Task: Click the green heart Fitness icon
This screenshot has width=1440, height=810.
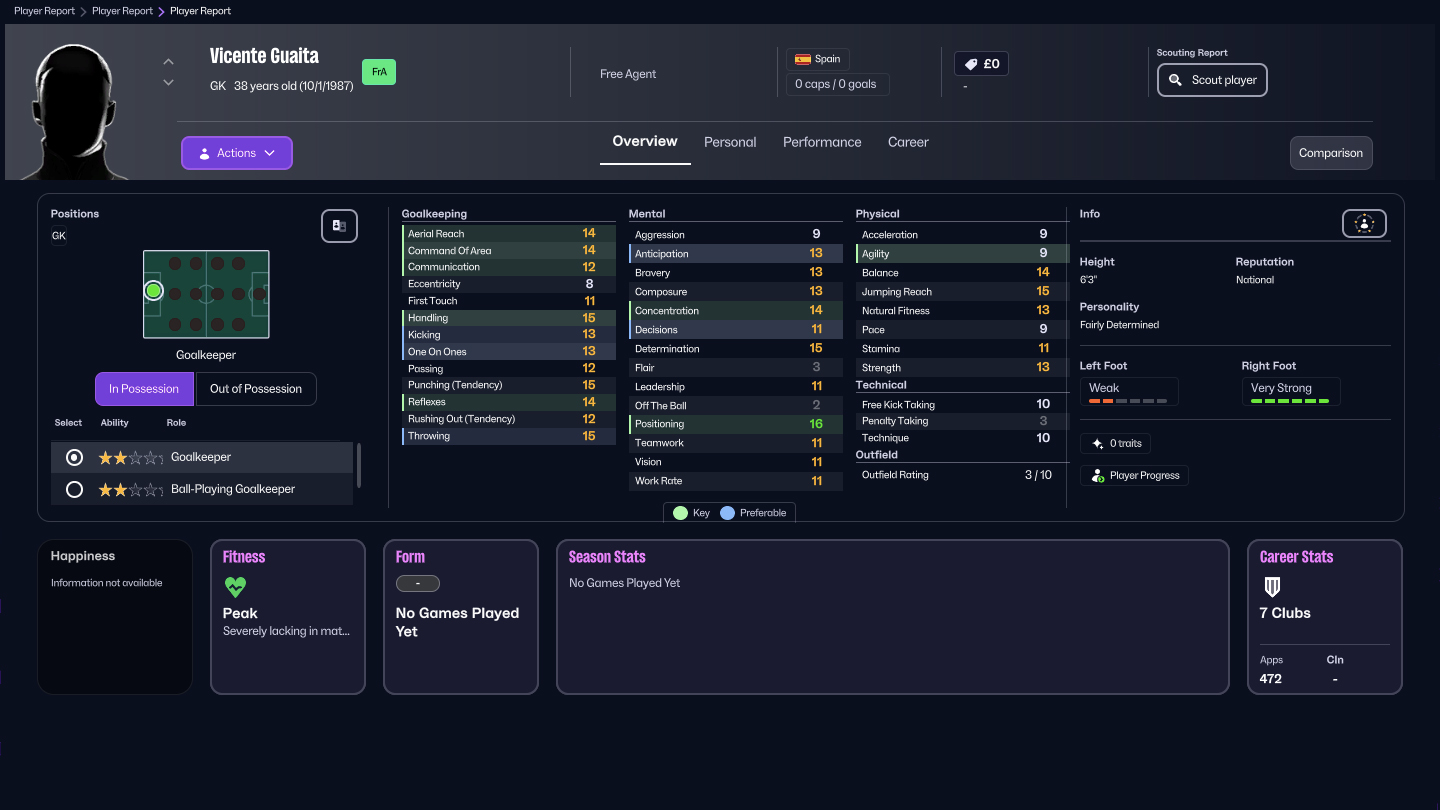Action: point(235,586)
